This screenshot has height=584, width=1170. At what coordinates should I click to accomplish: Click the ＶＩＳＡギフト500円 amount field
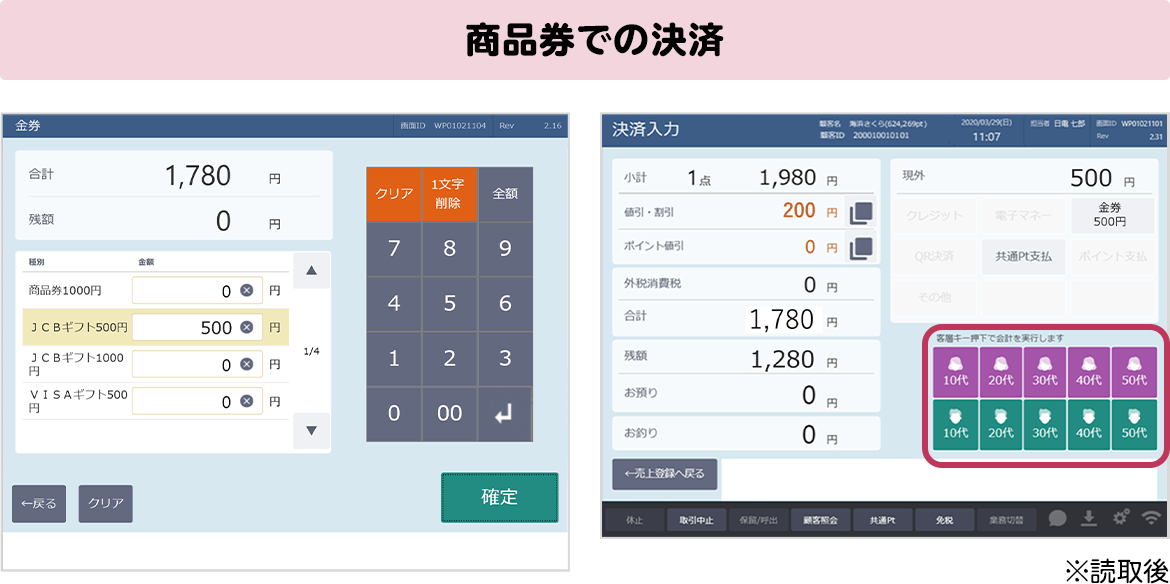197,401
